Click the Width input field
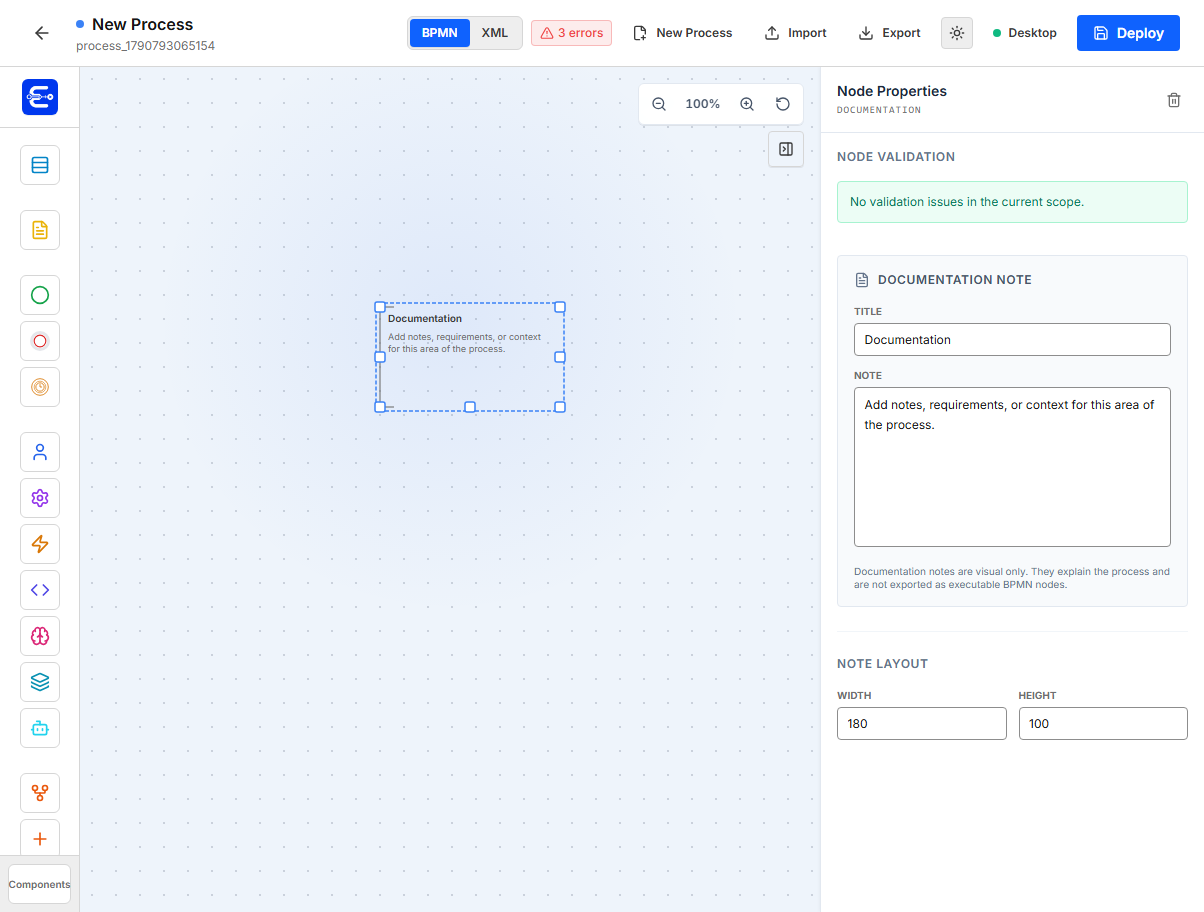Image resolution: width=1204 pixels, height=912 pixels. click(x=922, y=723)
